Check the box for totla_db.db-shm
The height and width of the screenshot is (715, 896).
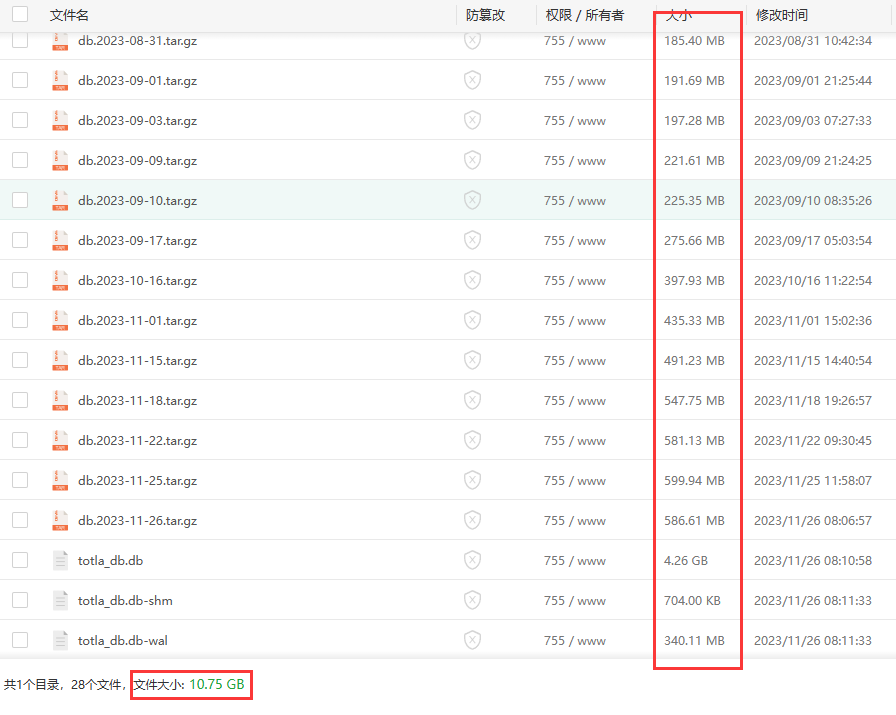point(20,600)
